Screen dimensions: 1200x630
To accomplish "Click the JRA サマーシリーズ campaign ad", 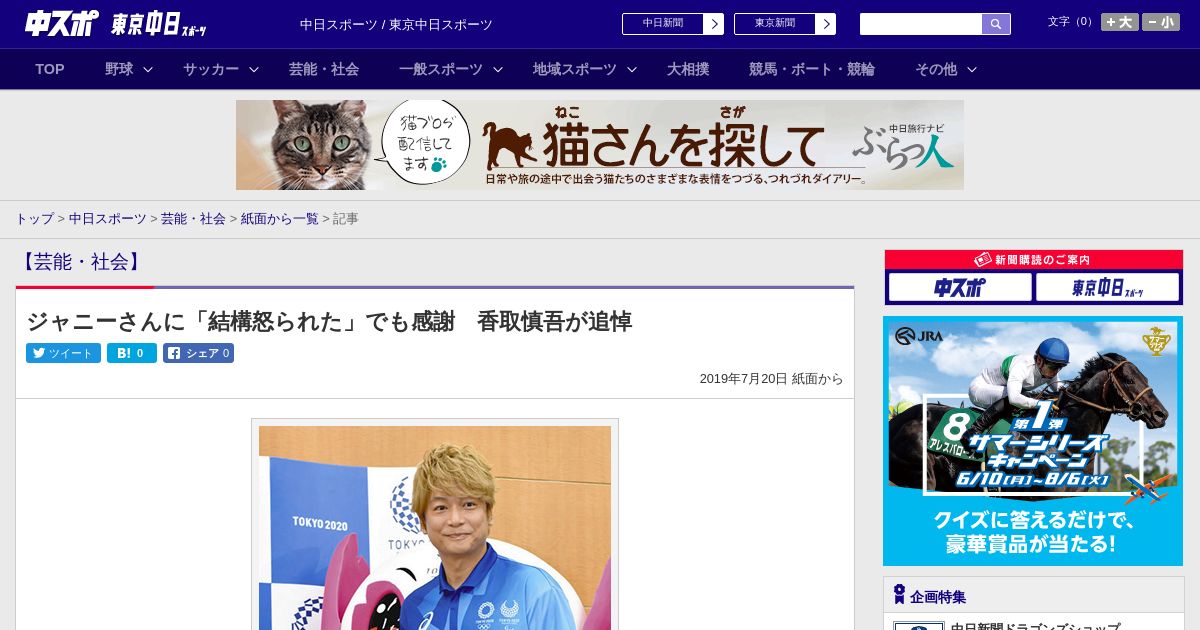I will click(1033, 441).
